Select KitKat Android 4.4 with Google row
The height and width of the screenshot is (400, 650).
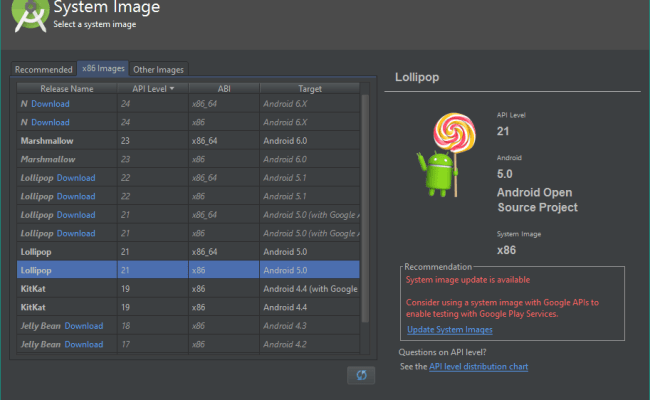coord(188,289)
